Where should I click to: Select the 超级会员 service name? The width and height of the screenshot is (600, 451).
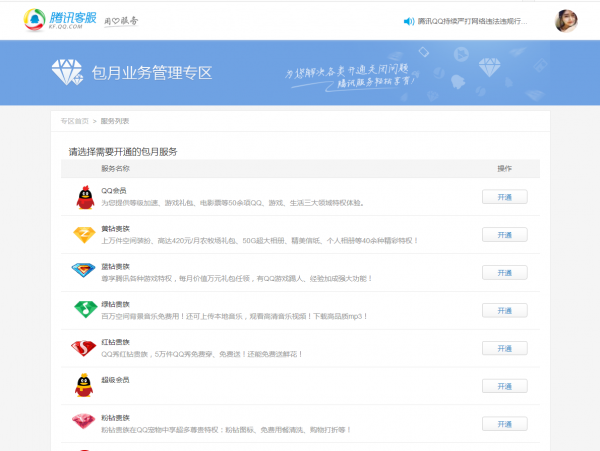(115, 380)
